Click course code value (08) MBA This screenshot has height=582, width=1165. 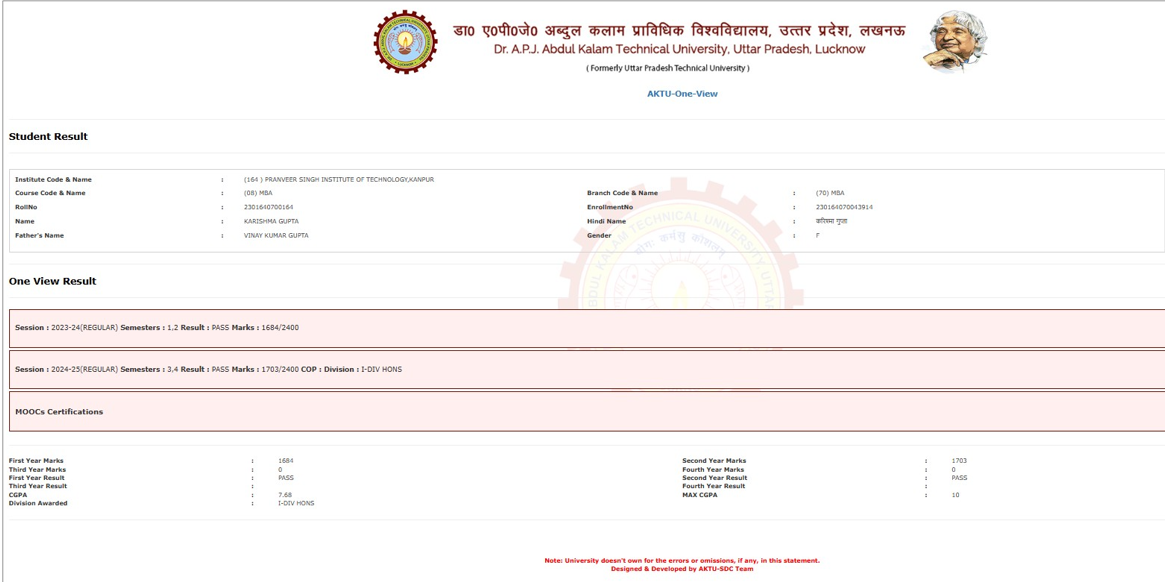[x=258, y=193]
